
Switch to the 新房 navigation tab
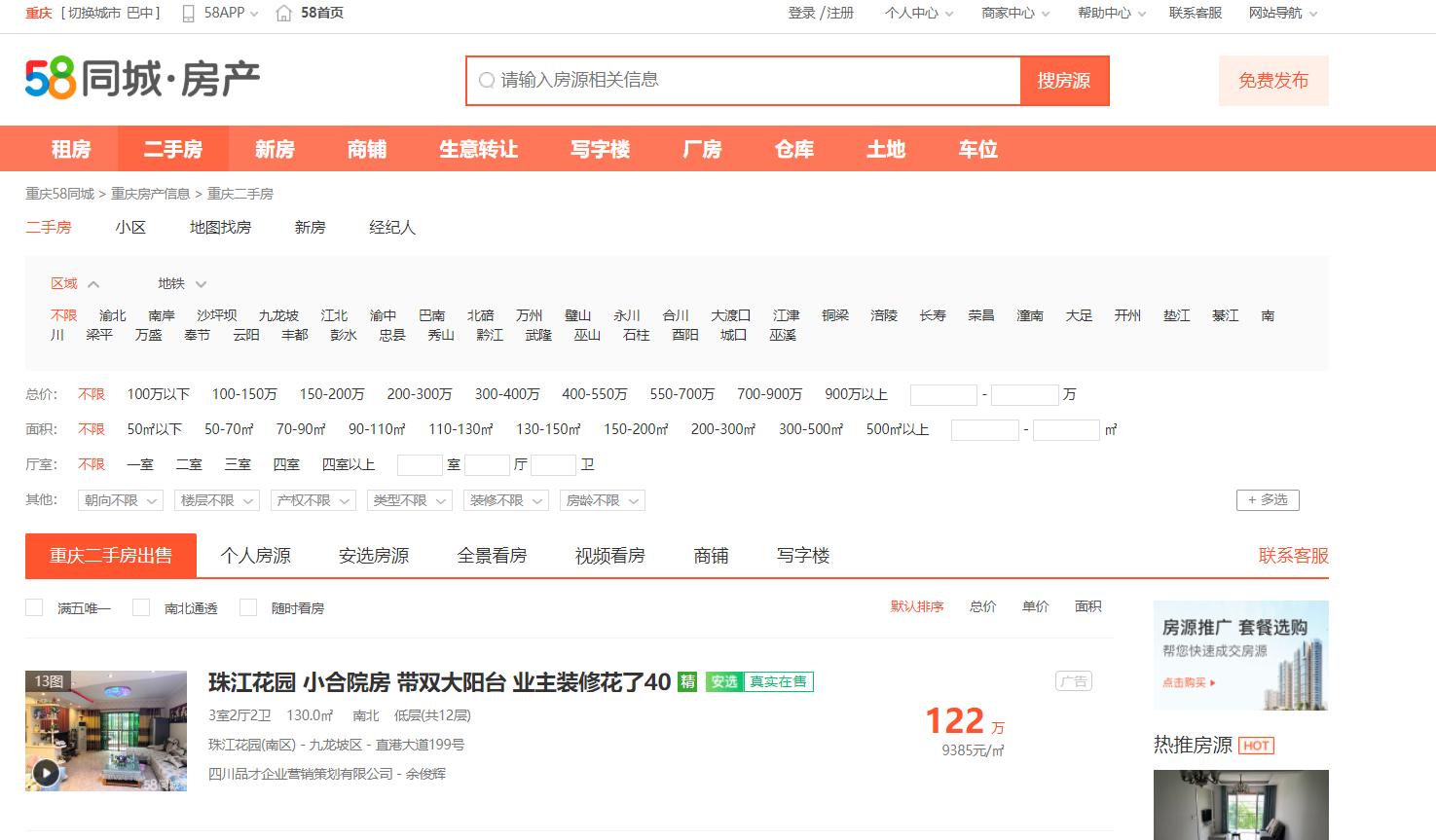click(274, 148)
